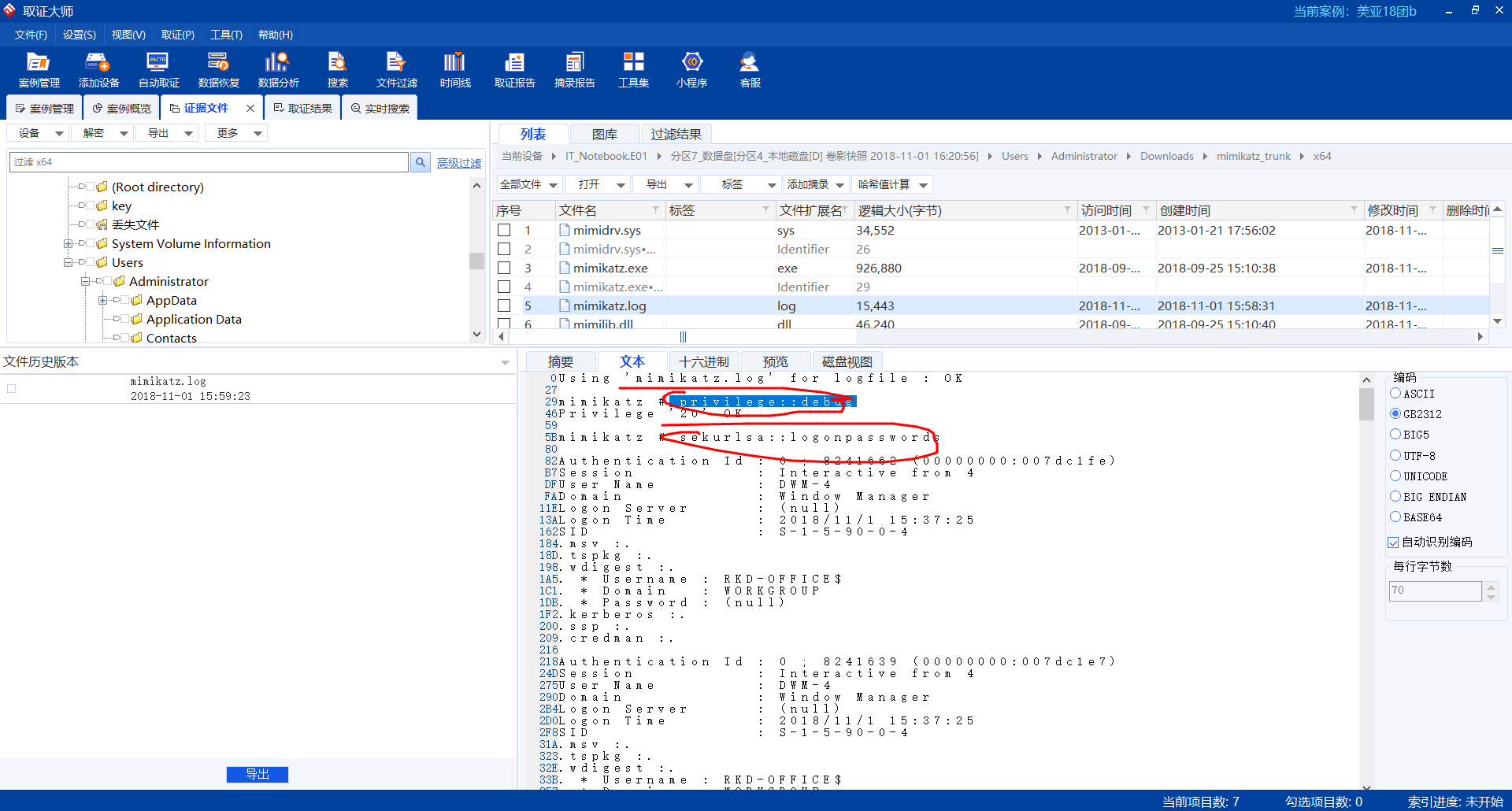Check the box for mimidrv.sys row
Screen dimensions: 1512x811
pyautogui.click(x=504, y=230)
